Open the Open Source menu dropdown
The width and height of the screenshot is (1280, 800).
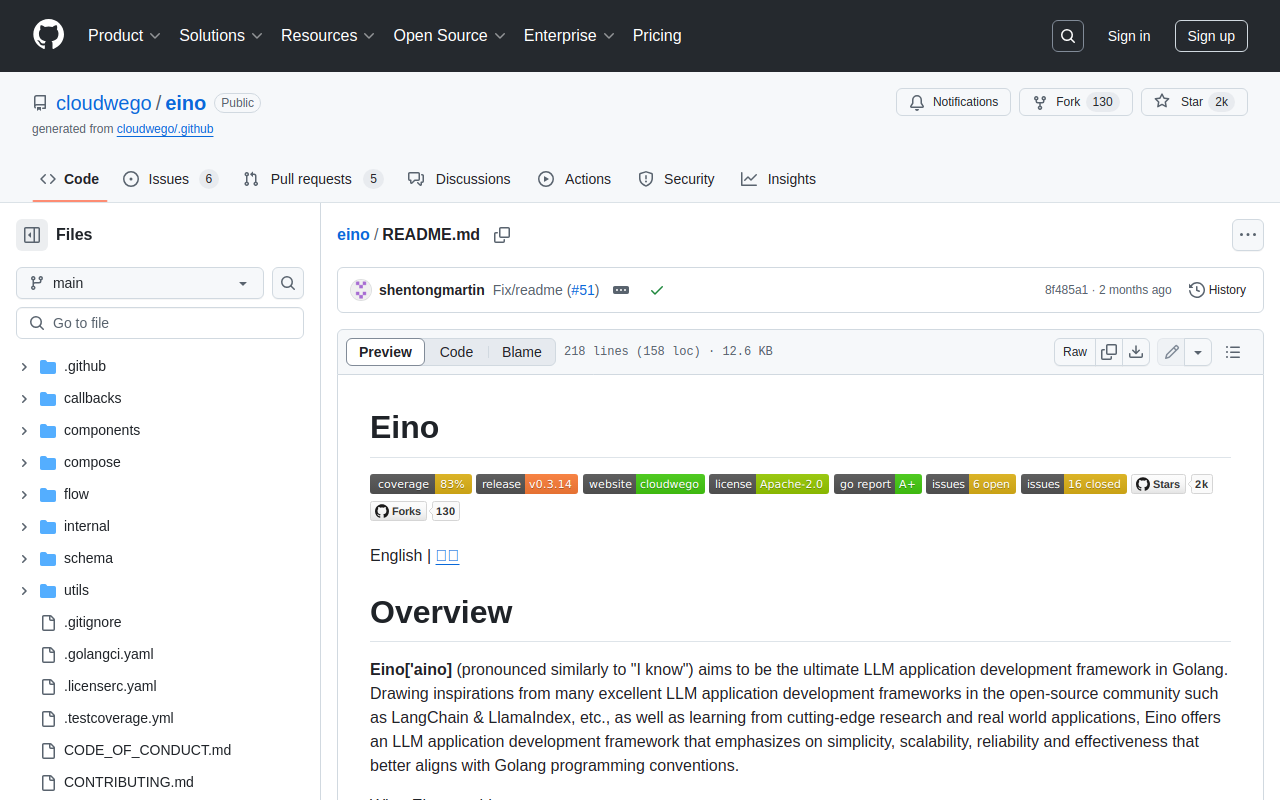(x=449, y=36)
